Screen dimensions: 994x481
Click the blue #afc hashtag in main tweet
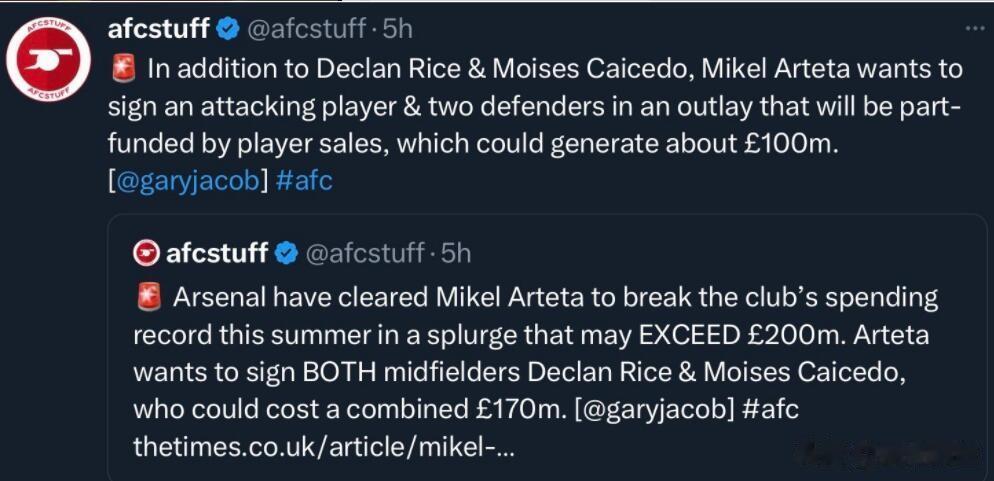(x=305, y=181)
